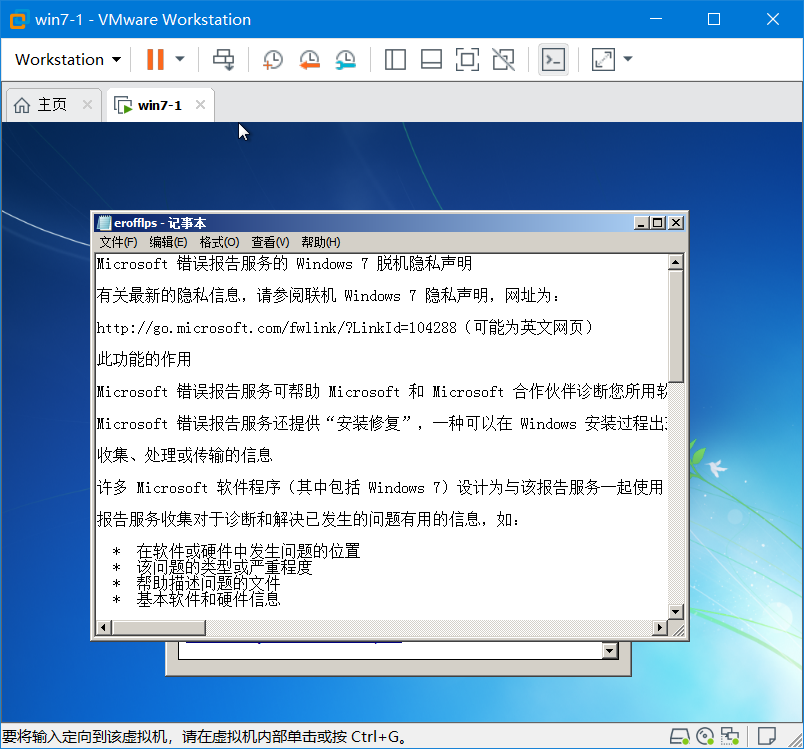Revert the virtual machine to snapshot
This screenshot has height=749, width=804.
[309, 59]
